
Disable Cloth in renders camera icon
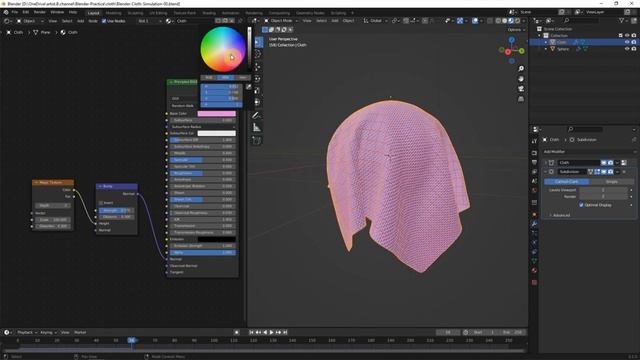click(x=634, y=42)
